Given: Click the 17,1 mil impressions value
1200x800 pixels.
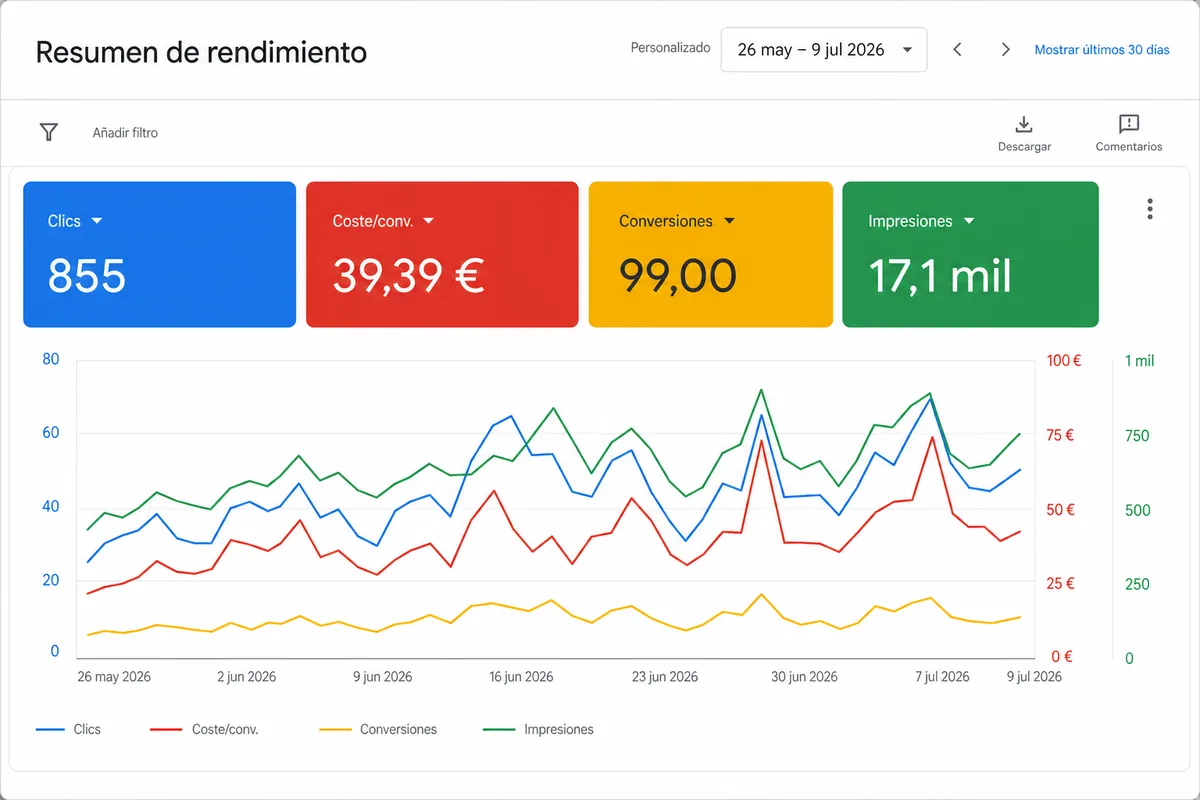Looking at the screenshot, I should tap(940, 276).
